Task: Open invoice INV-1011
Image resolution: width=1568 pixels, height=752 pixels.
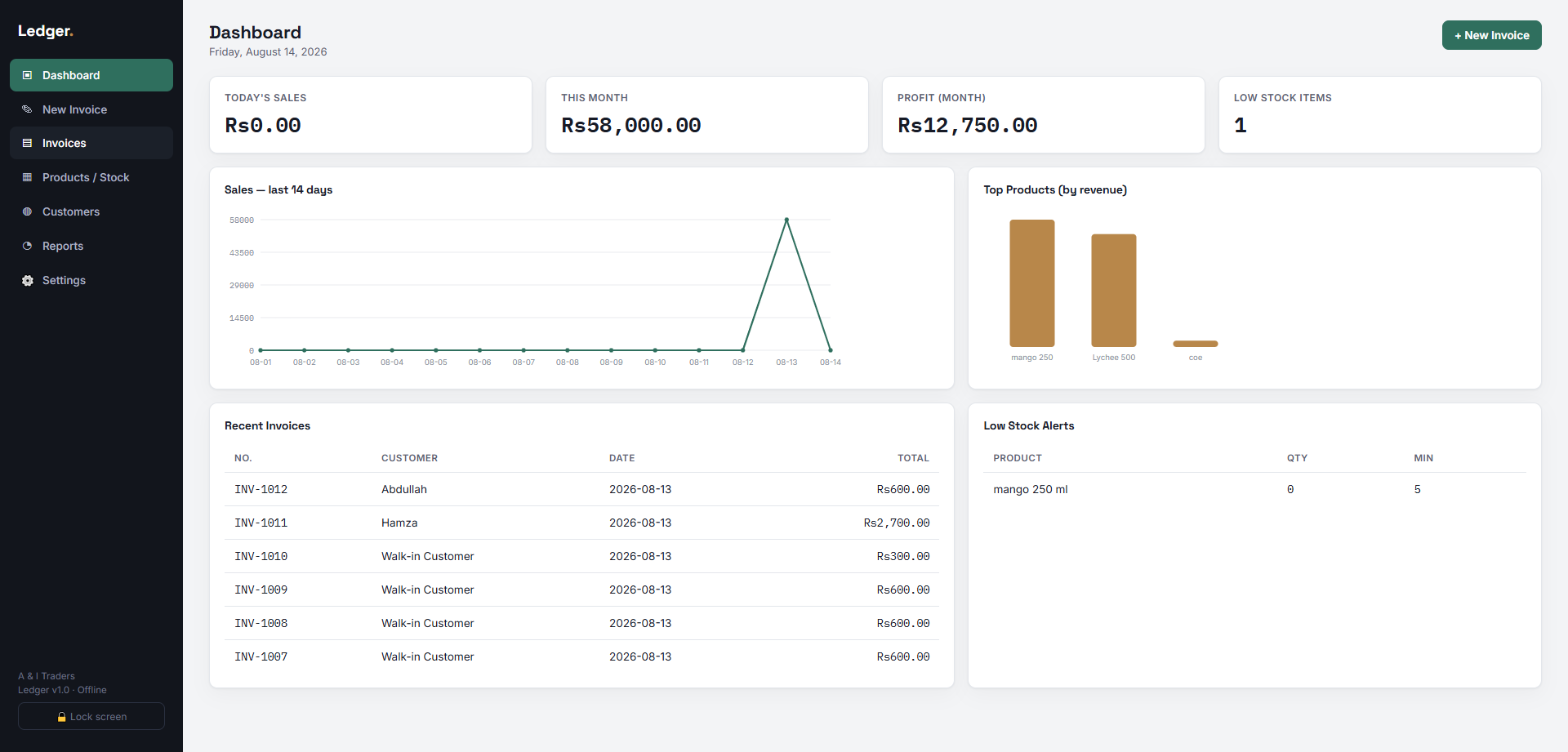Action: (x=261, y=523)
